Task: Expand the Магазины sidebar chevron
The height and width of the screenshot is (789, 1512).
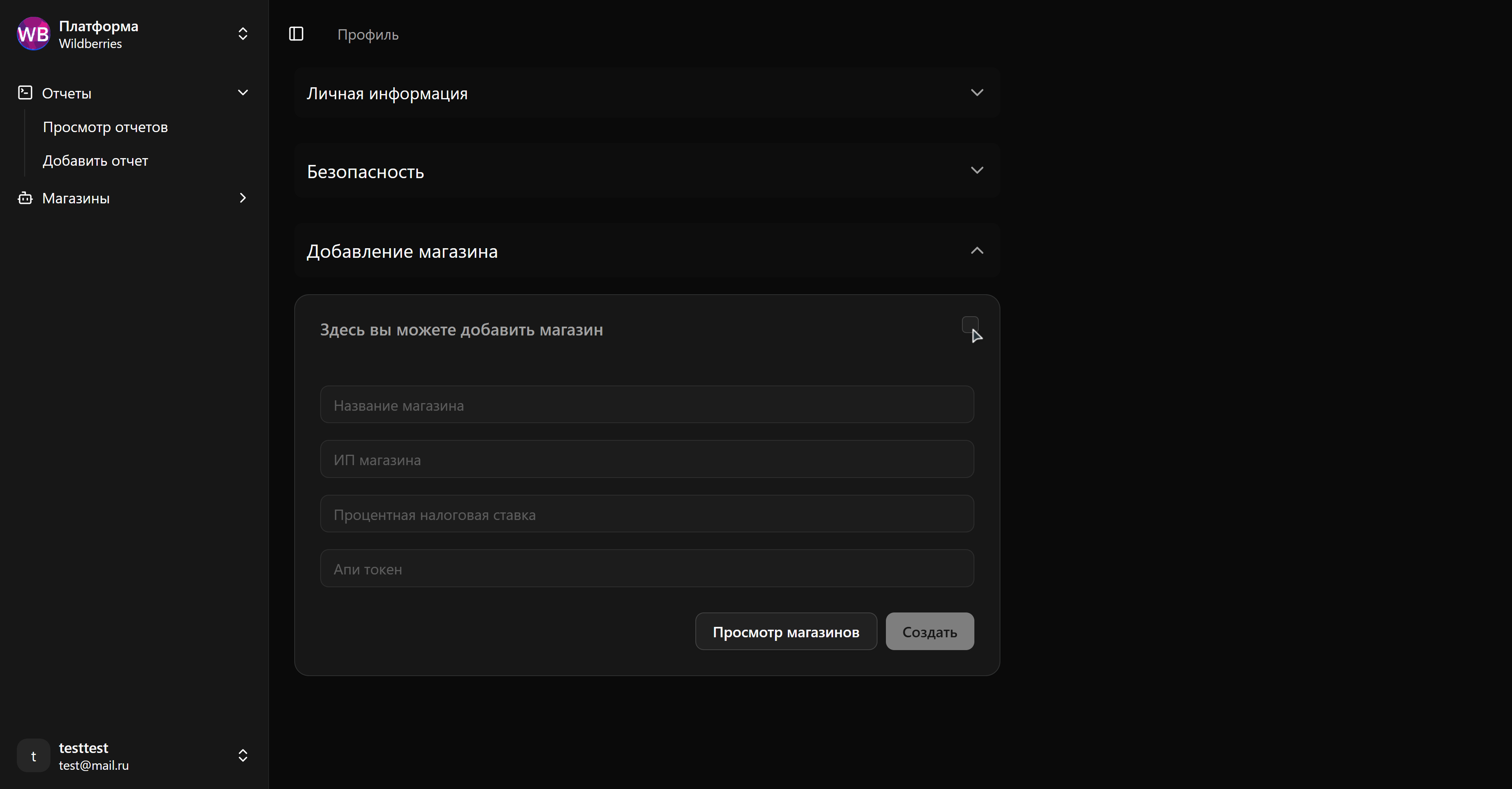Action: pyautogui.click(x=243, y=199)
